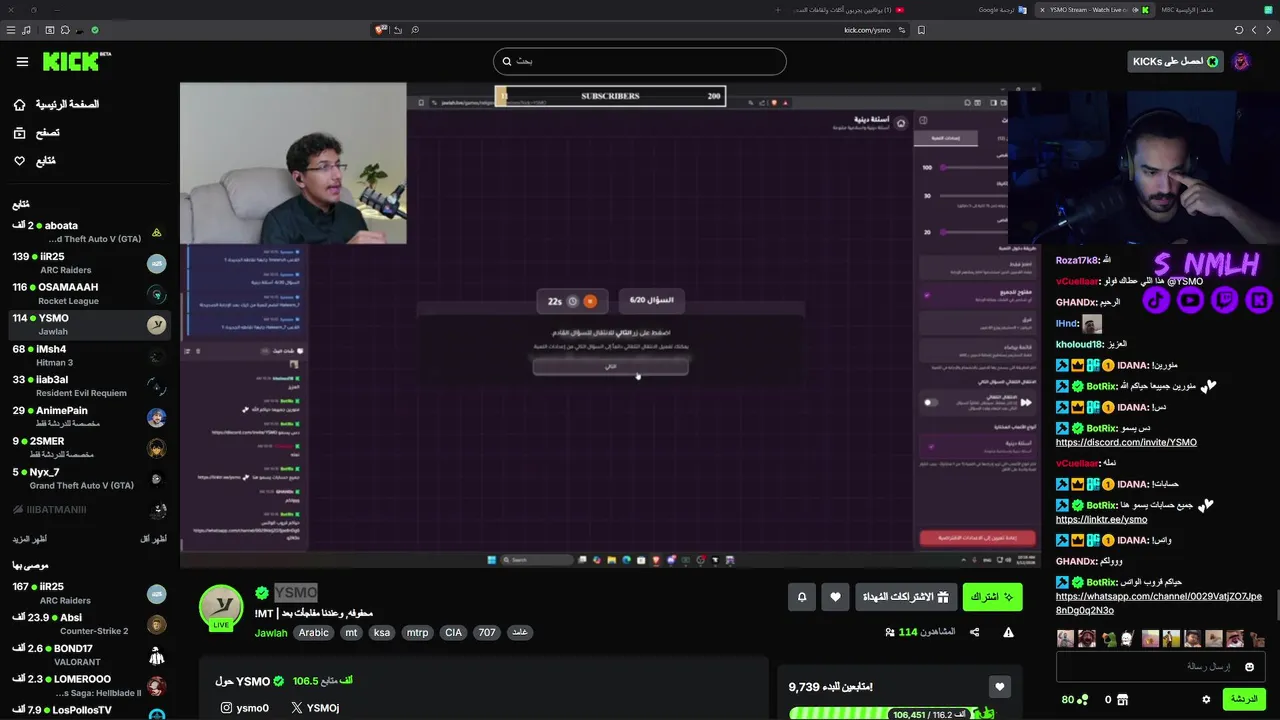The image size is (1280, 720).
Task: Toggle the follow heart button for YSMO
Action: [x=836, y=597]
